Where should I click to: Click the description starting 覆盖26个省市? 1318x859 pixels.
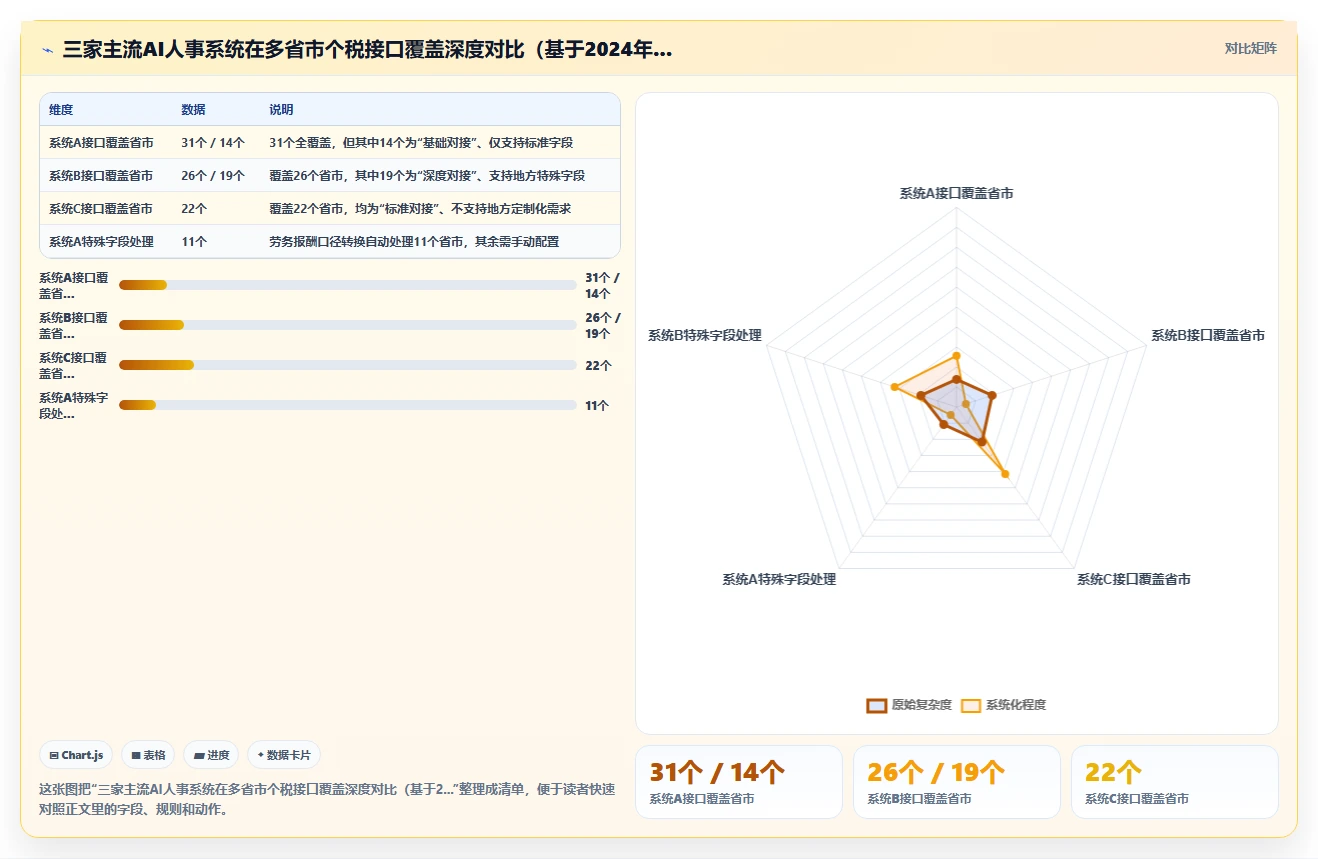point(427,176)
